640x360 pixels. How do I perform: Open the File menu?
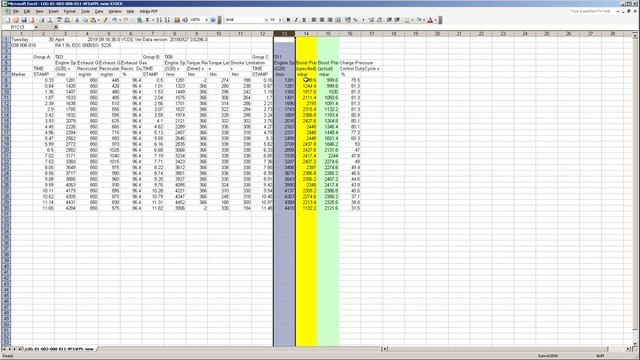click(x=16, y=11)
